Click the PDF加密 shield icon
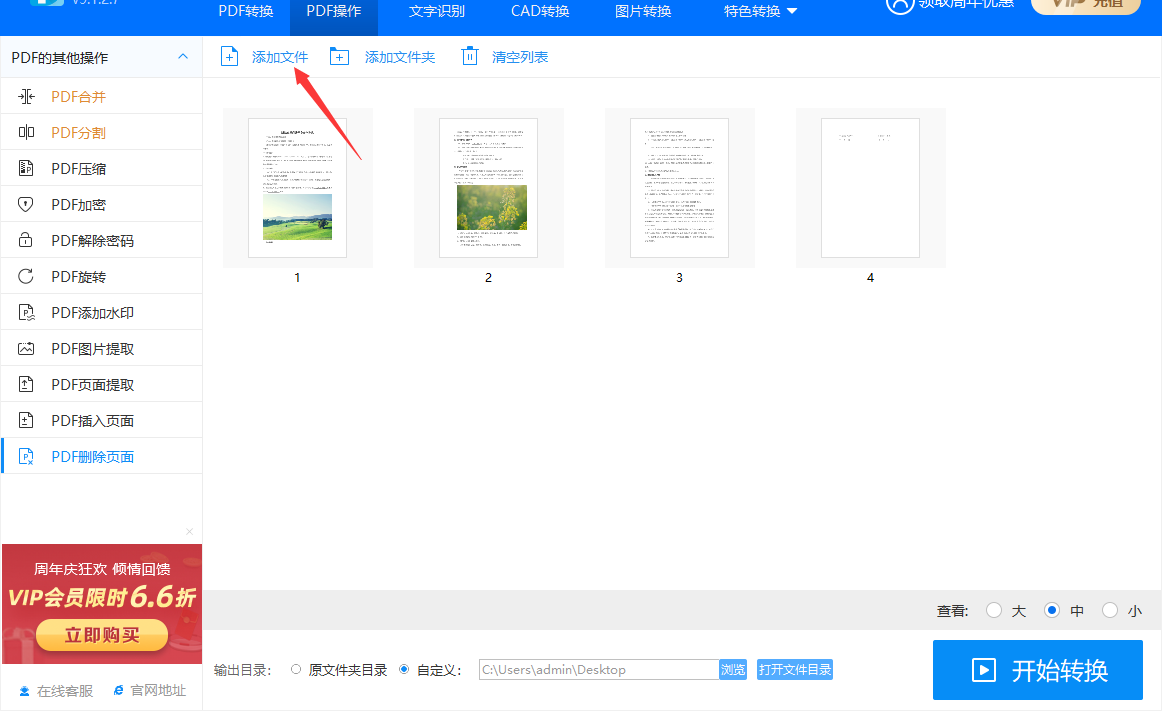Screen dimensions: 1162x711 tap(26, 204)
